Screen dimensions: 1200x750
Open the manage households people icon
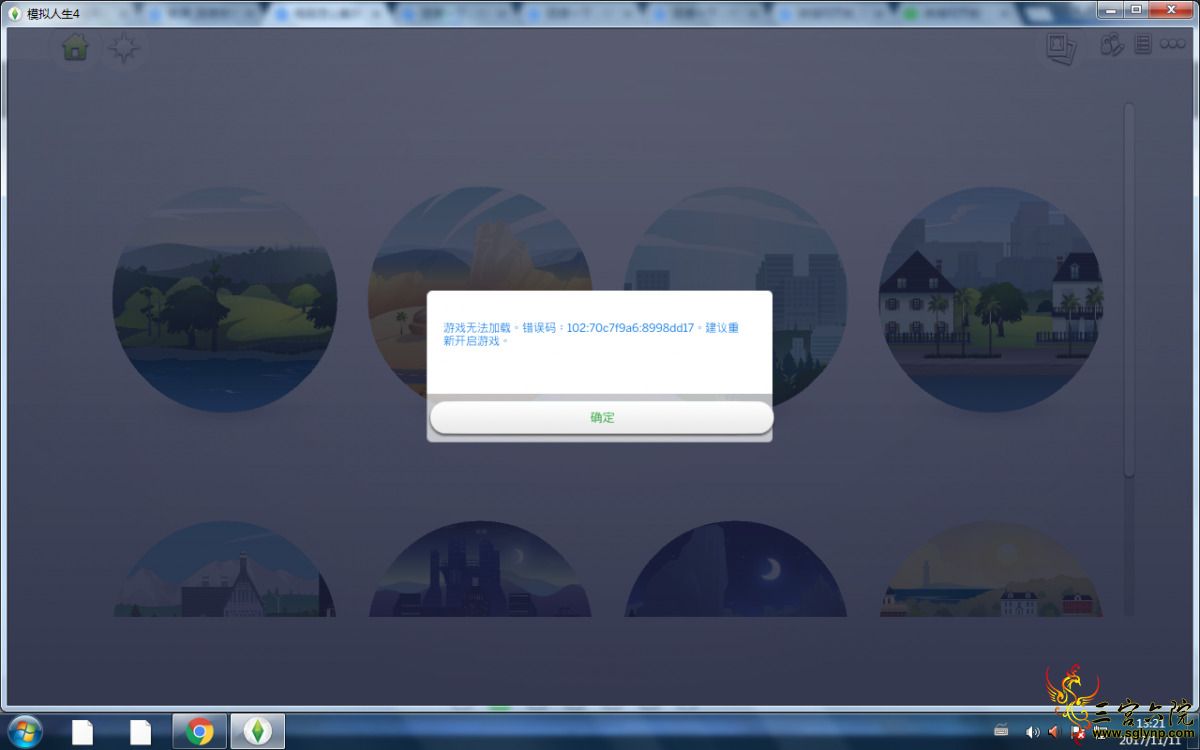point(1111,45)
